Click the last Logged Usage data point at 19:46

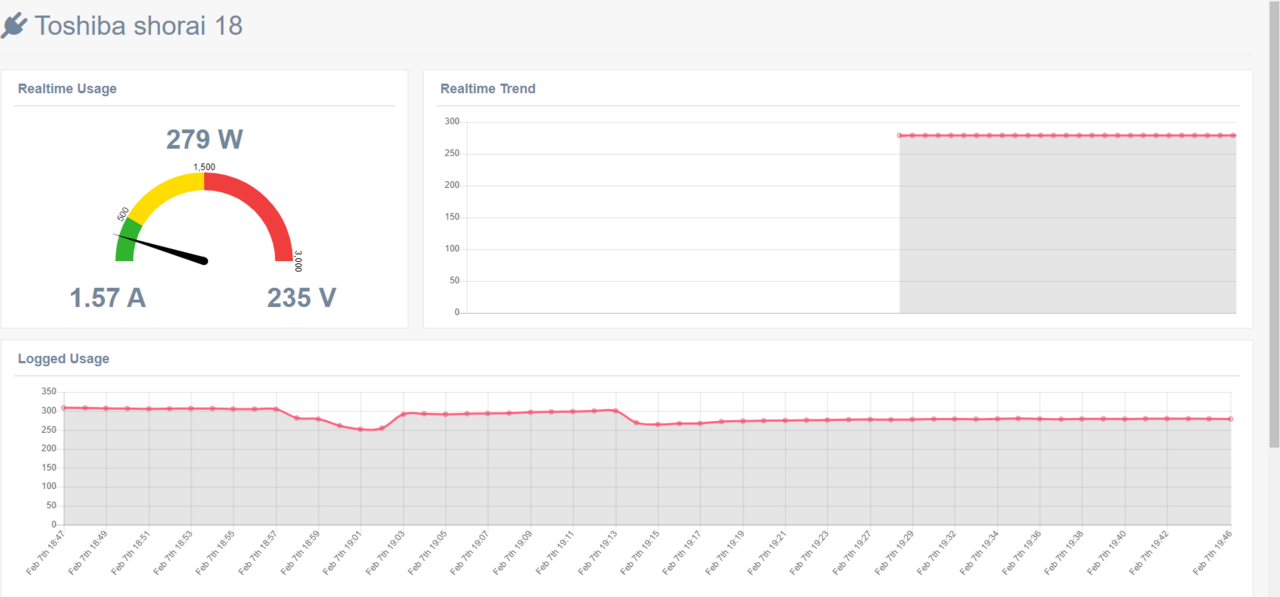[1231, 419]
